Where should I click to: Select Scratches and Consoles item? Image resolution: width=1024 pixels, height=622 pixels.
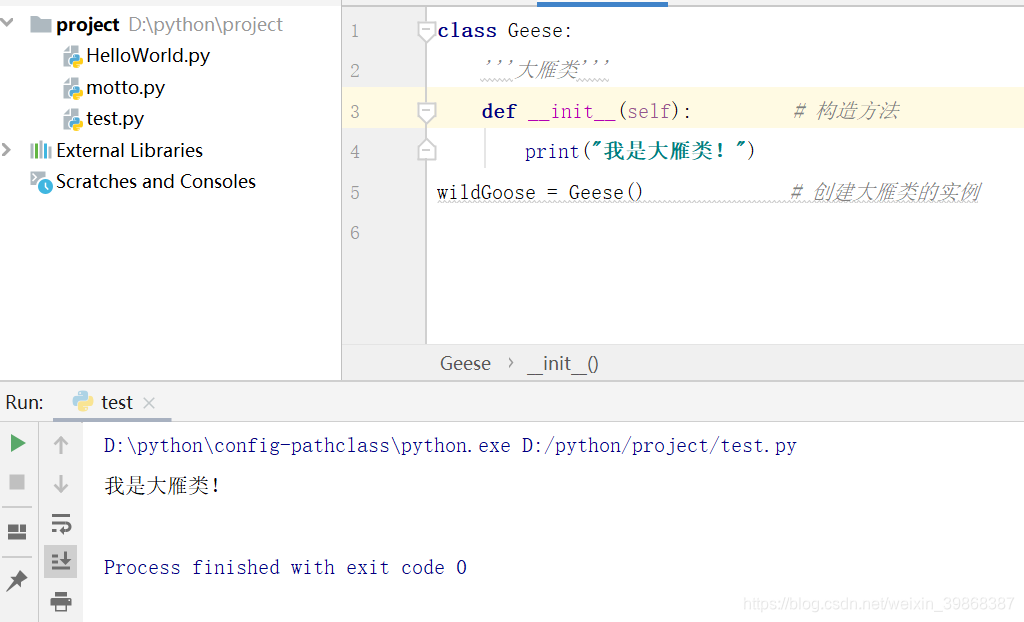coord(155,182)
